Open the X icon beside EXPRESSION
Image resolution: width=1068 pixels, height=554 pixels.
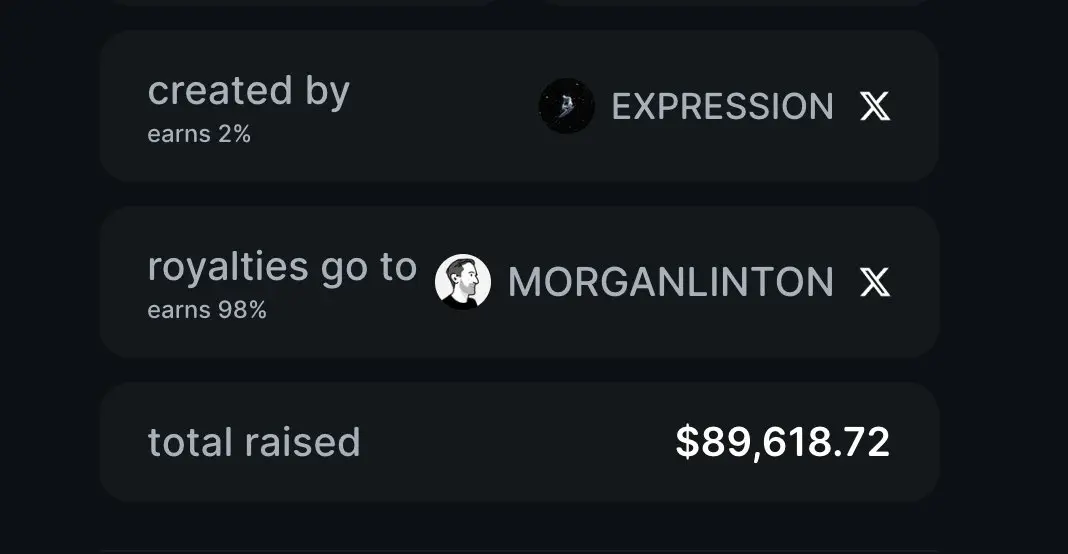[x=875, y=106]
